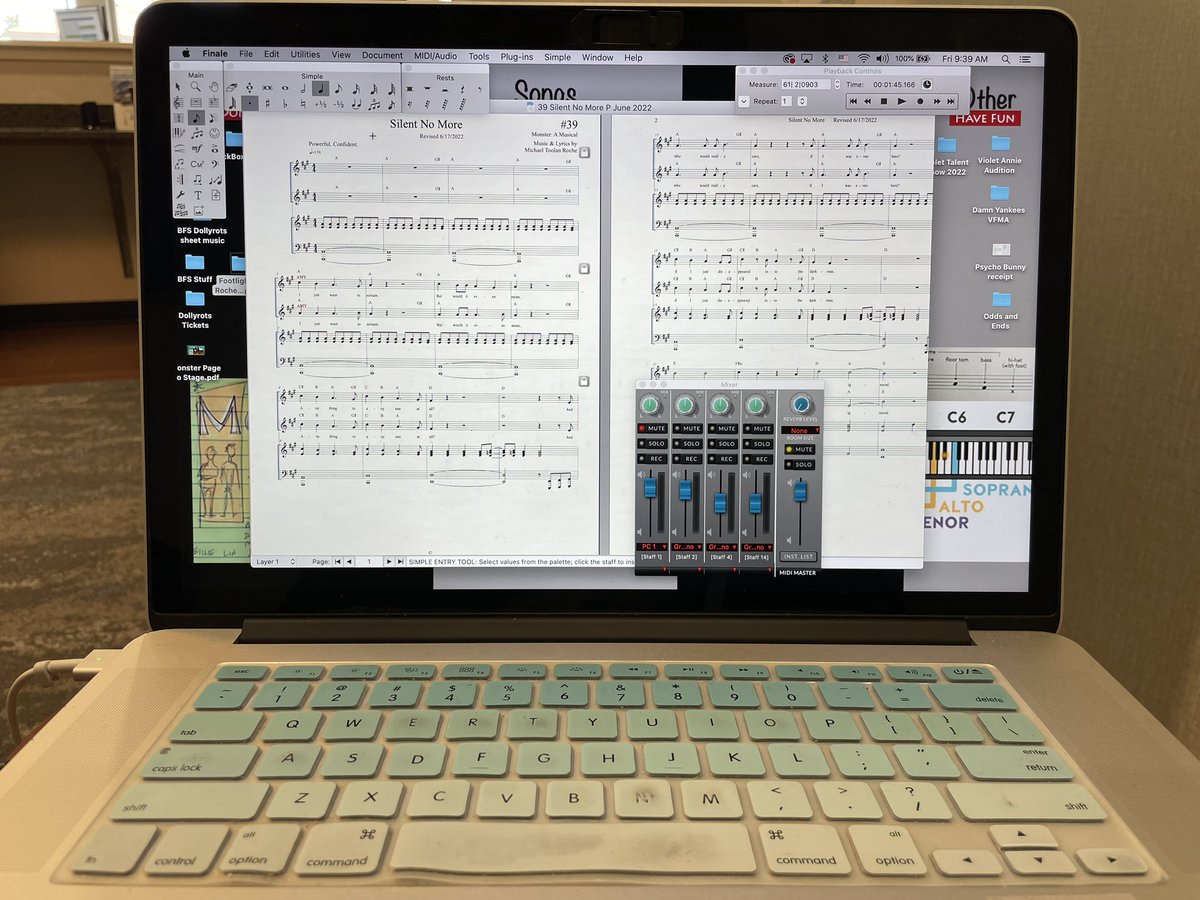Toggle the augmentation dot in Simple palette
1200x900 pixels.
click(250, 103)
